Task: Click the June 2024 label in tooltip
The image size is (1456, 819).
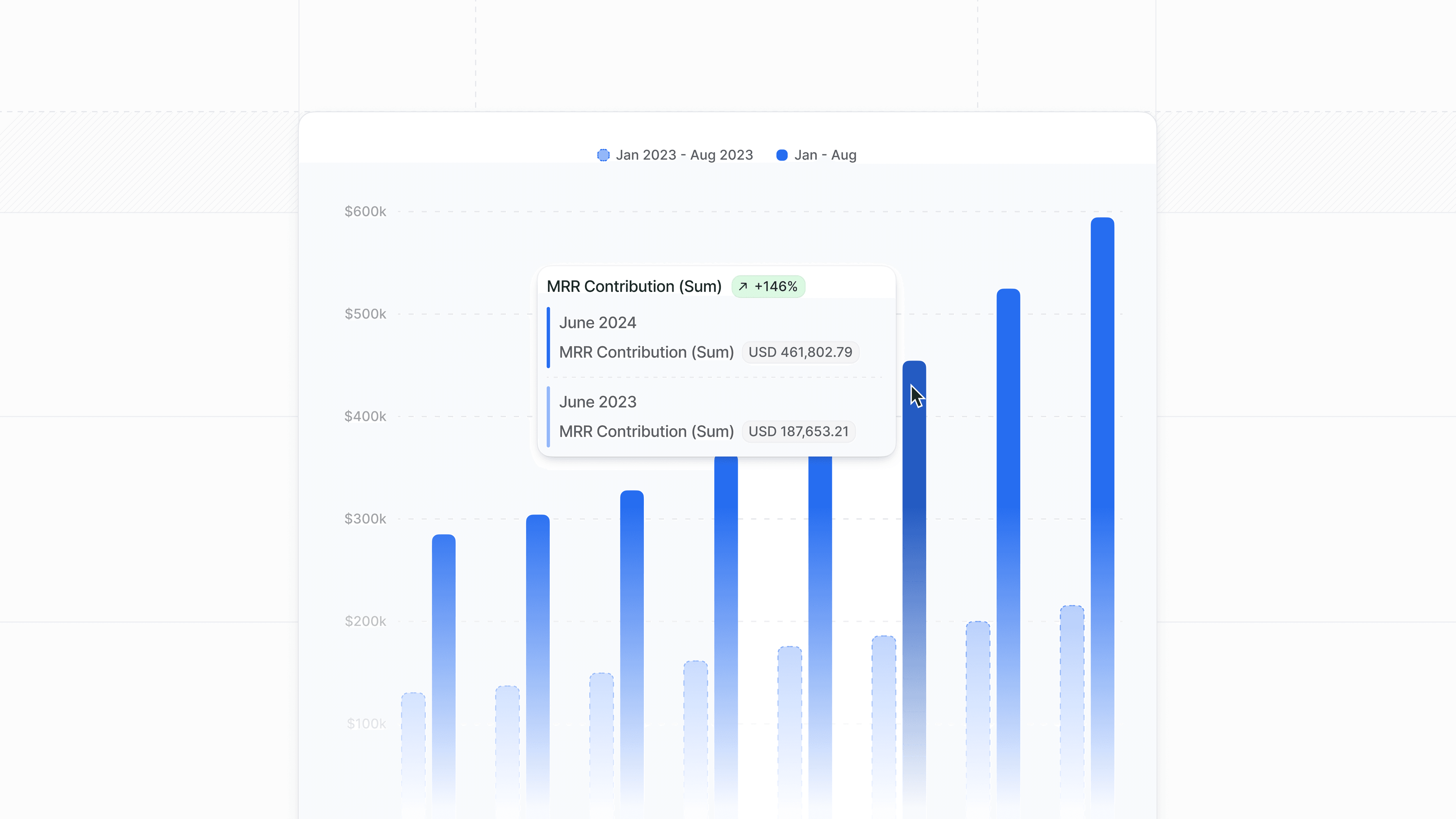Action: 598,323
